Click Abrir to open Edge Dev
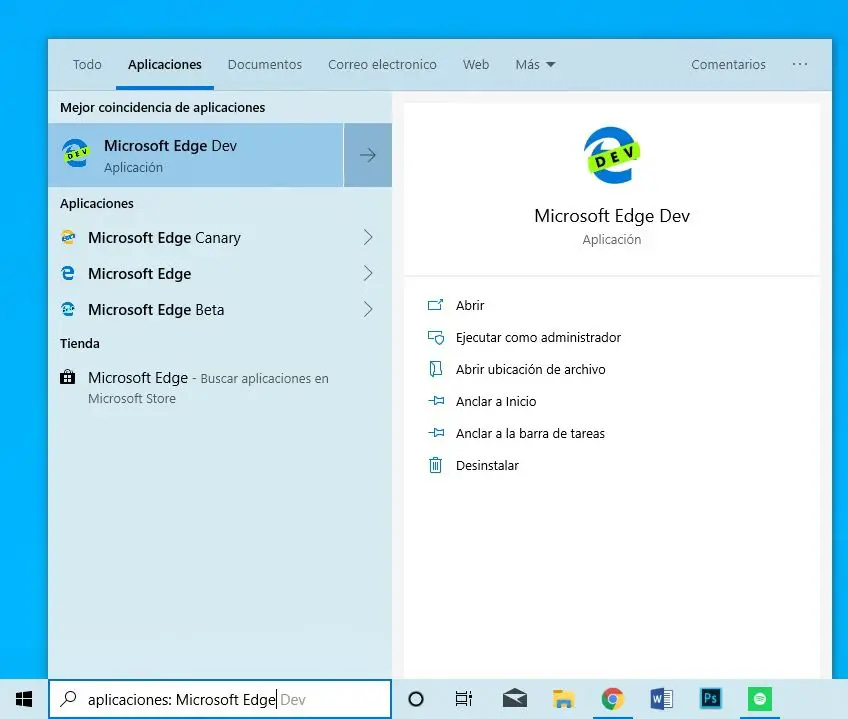This screenshot has width=848, height=719. 470,305
